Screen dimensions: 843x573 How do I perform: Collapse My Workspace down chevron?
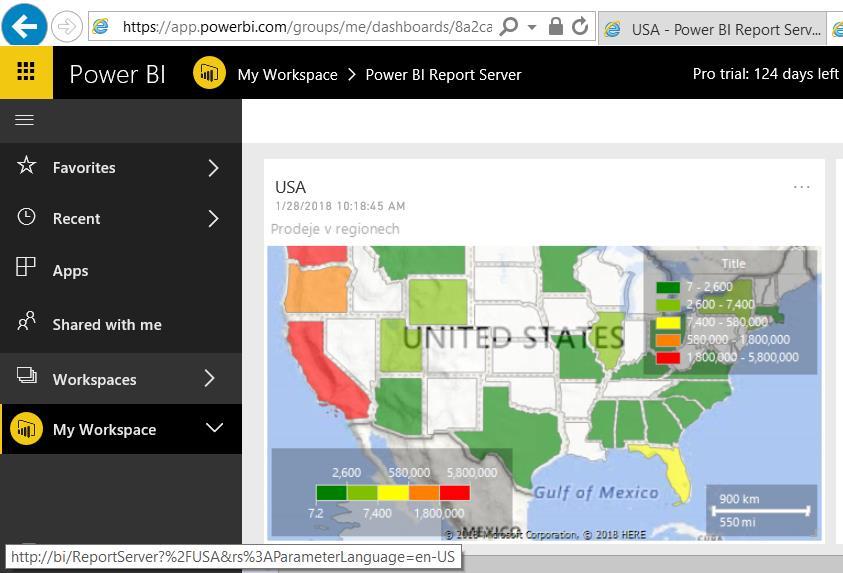pos(215,428)
